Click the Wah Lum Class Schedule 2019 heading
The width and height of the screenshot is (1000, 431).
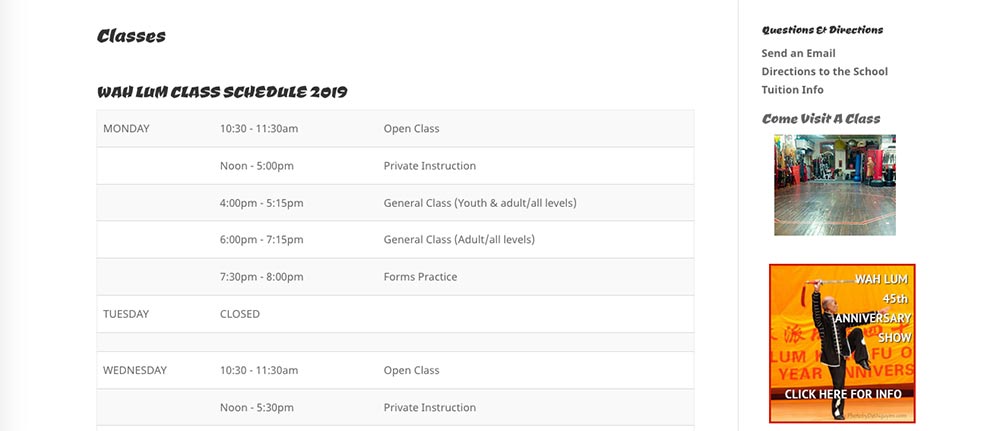coord(222,92)
